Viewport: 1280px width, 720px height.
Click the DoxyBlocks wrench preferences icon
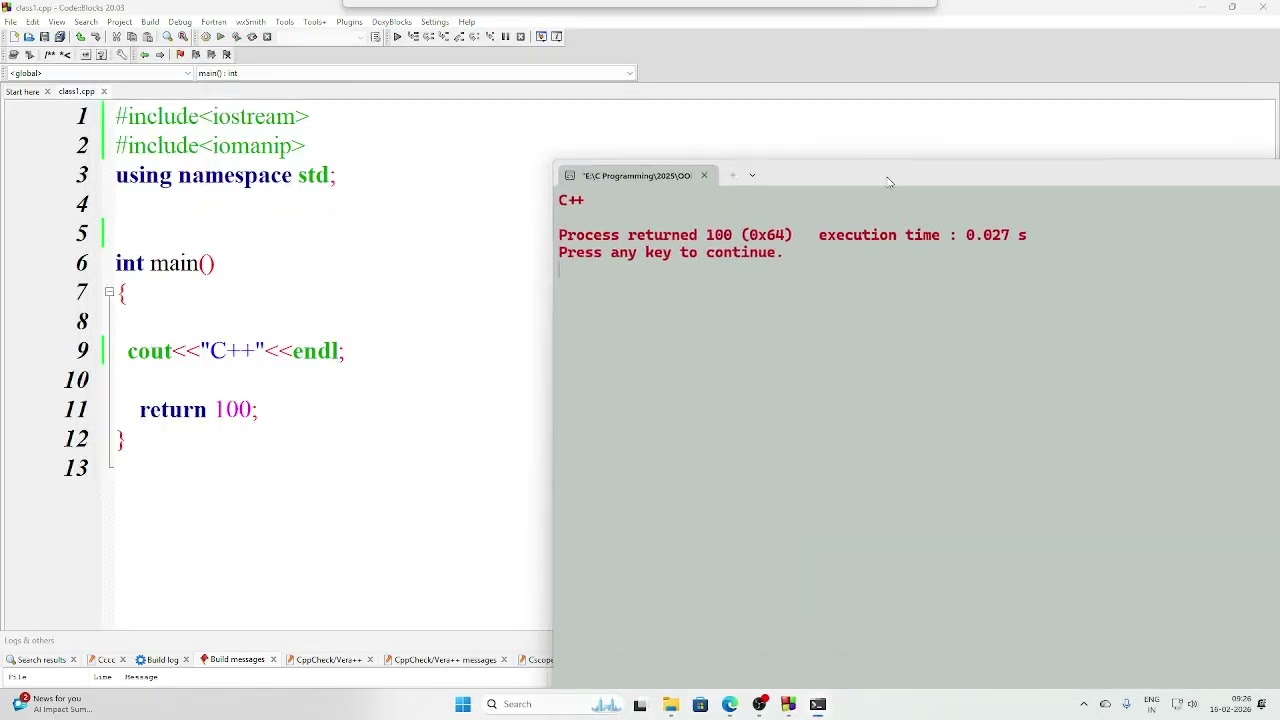click(x=121, y=55)
